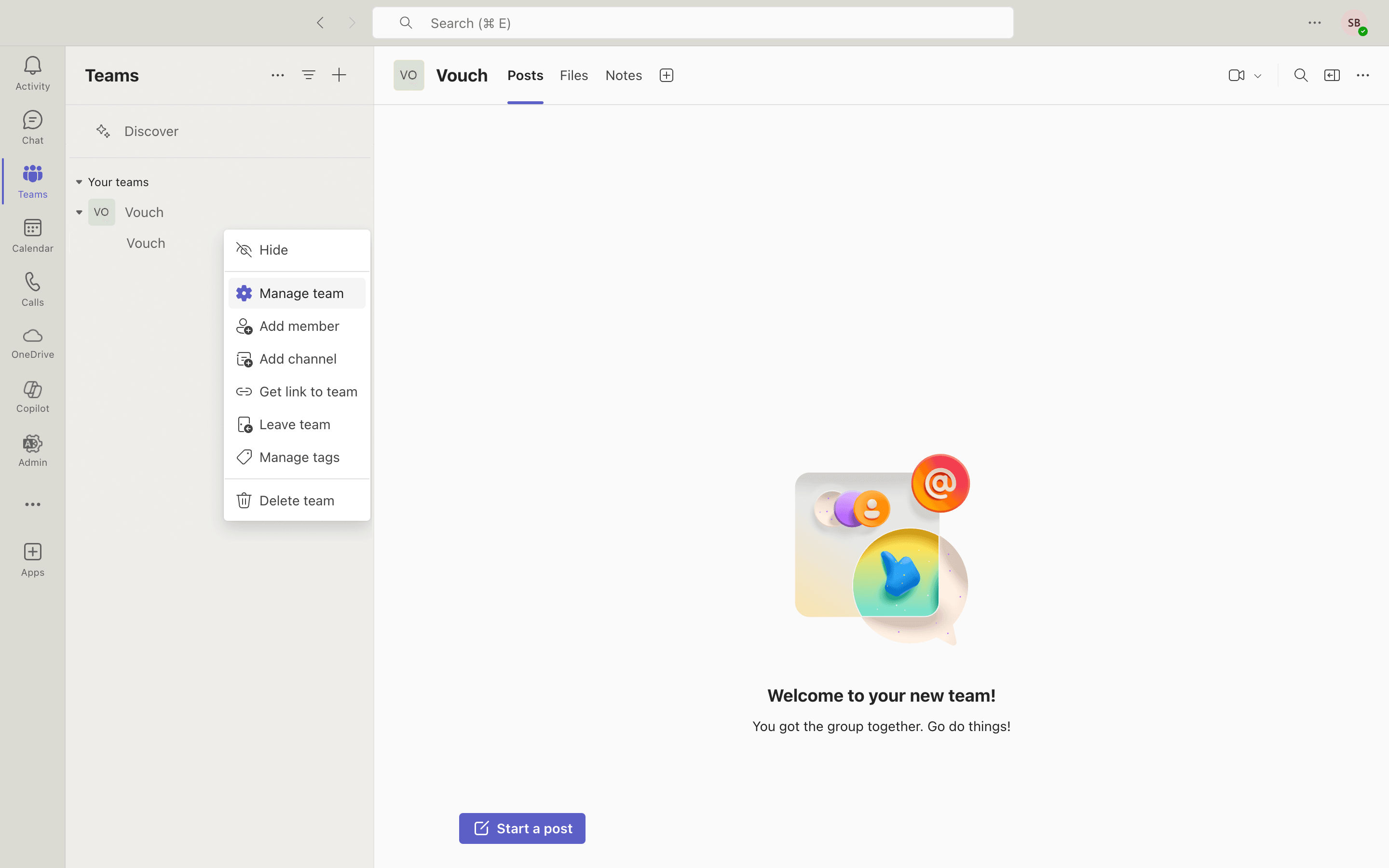This screenshot has width=1389, height=868.
Task: Open channel more options ellipsis
Action: [1363, 75]
